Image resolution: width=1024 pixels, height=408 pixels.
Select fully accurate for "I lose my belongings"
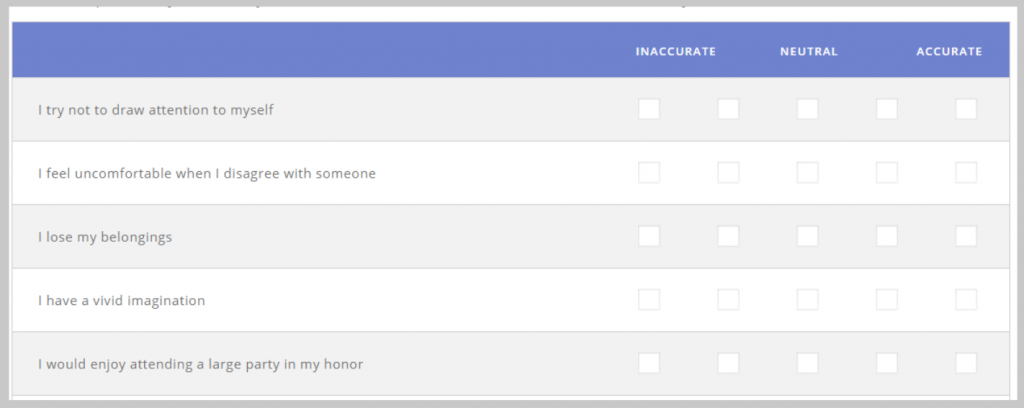coord(966,236)
